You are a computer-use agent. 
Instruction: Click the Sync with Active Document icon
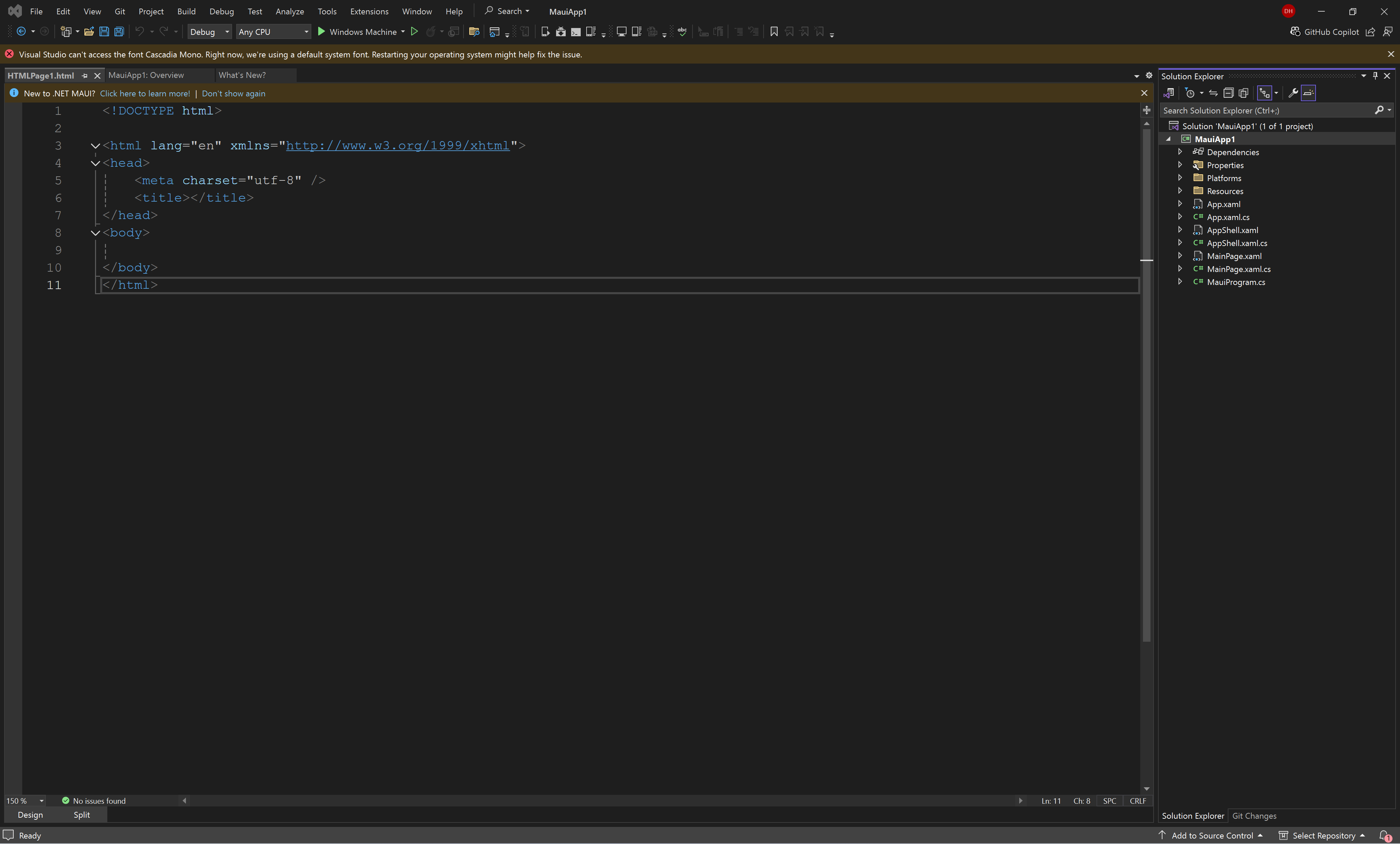(x=1213, y=93)
